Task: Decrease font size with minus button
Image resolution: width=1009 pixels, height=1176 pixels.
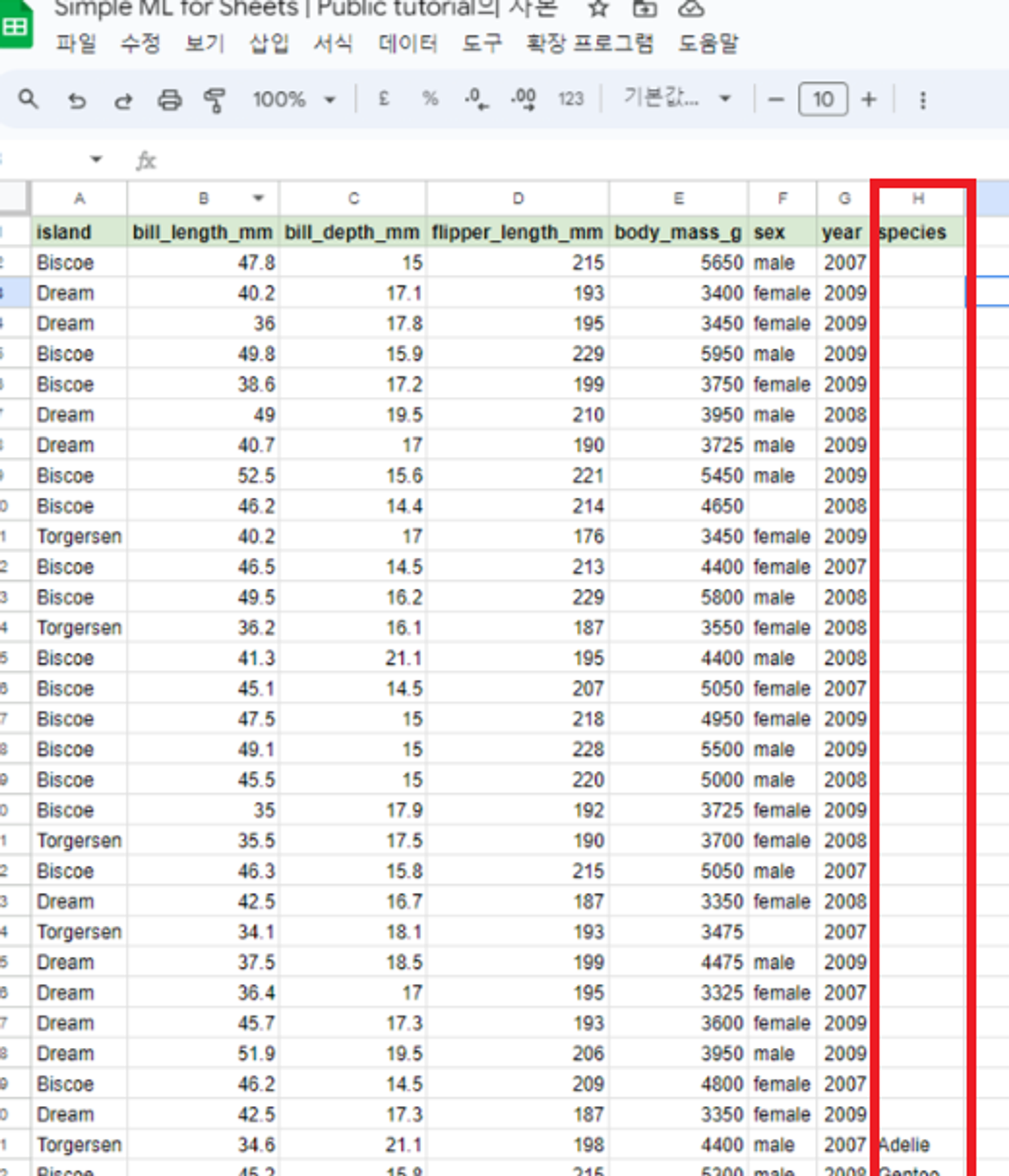Action: click(x=776, y=100)
